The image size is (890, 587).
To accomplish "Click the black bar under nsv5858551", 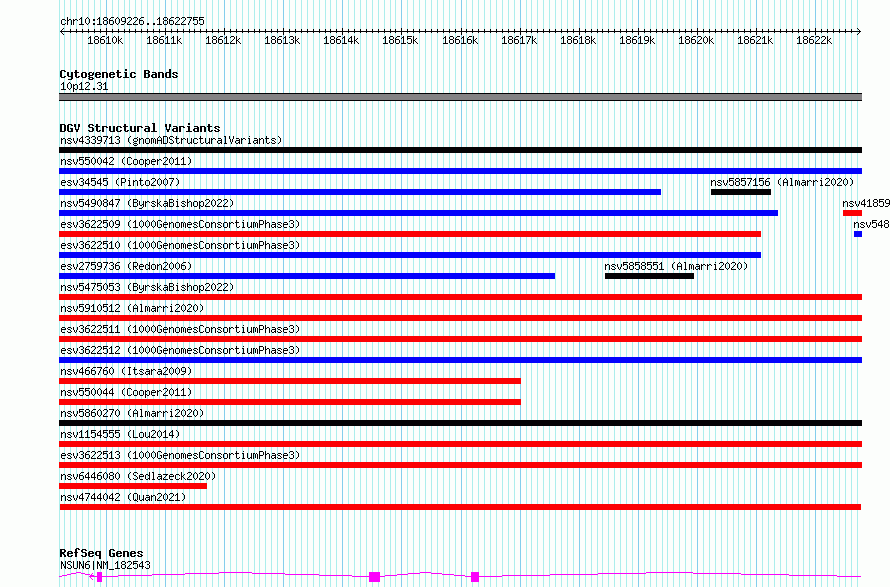I will (x=649, y=276).
